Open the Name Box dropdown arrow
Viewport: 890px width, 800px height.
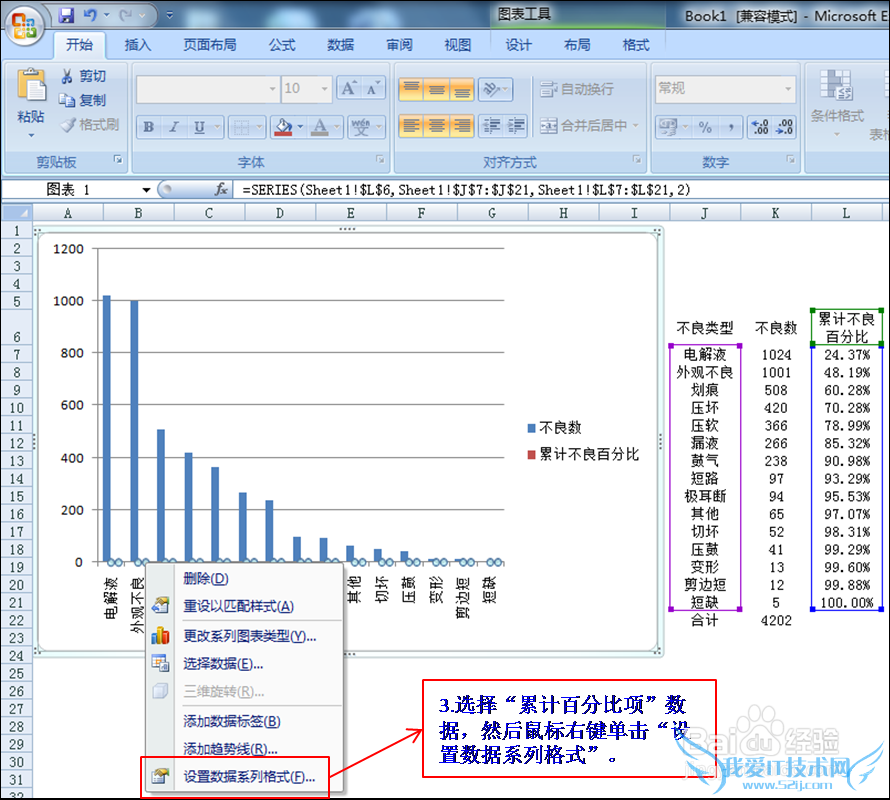(x=146, y=189)
